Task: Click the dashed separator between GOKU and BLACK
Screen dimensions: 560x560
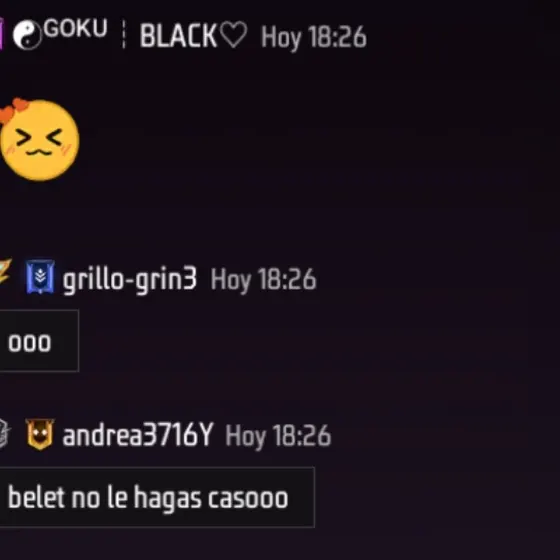Action: click(124, 34)
